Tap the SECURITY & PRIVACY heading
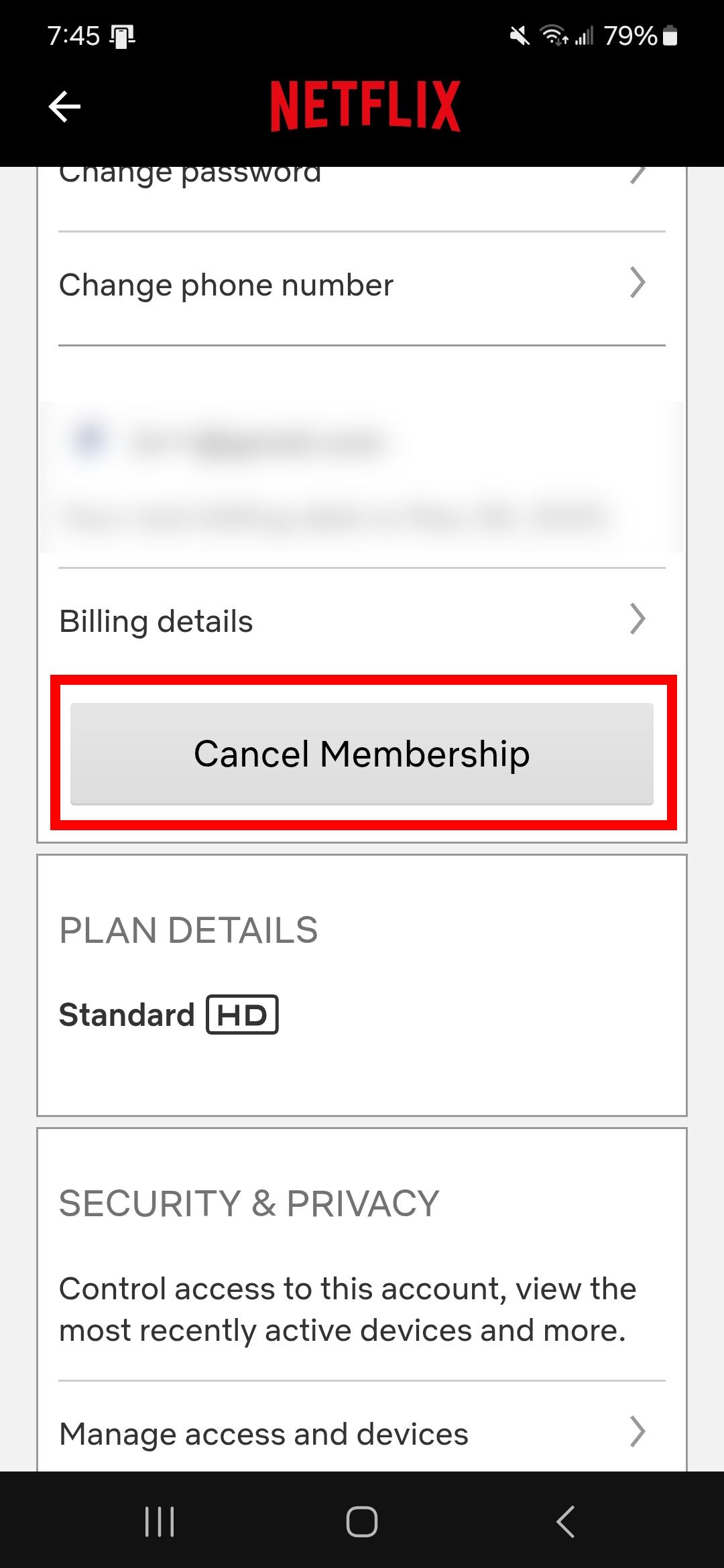Image resolution: width=724 pixels, height=1568 pixels. tap(247, 1203)
